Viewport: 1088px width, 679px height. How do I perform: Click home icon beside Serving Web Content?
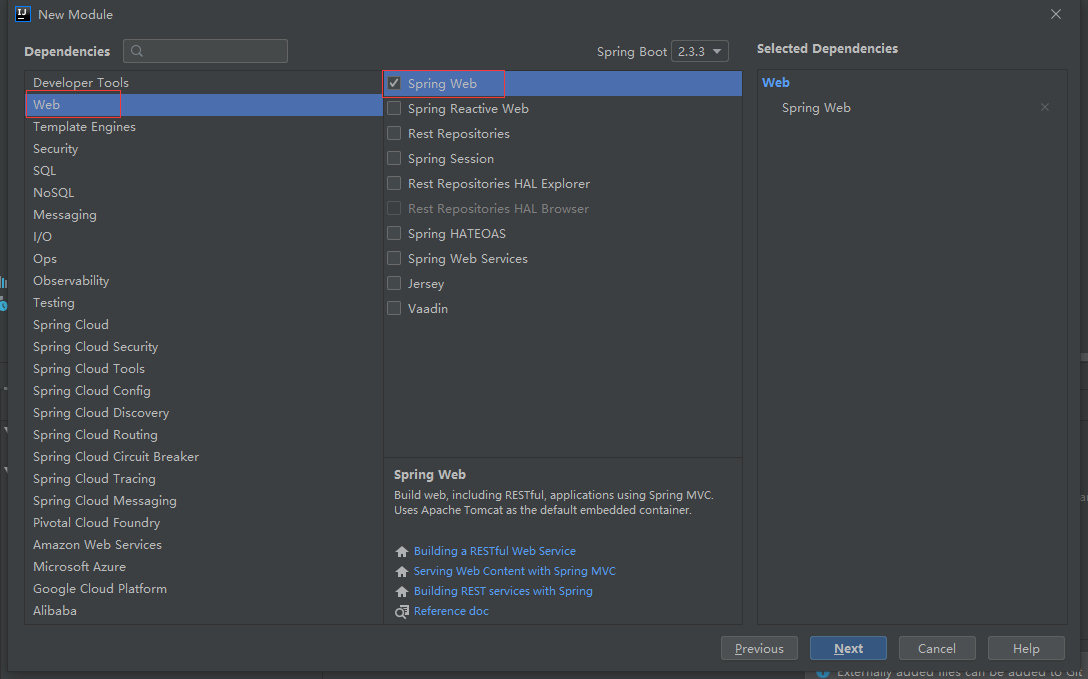(402, 571)
